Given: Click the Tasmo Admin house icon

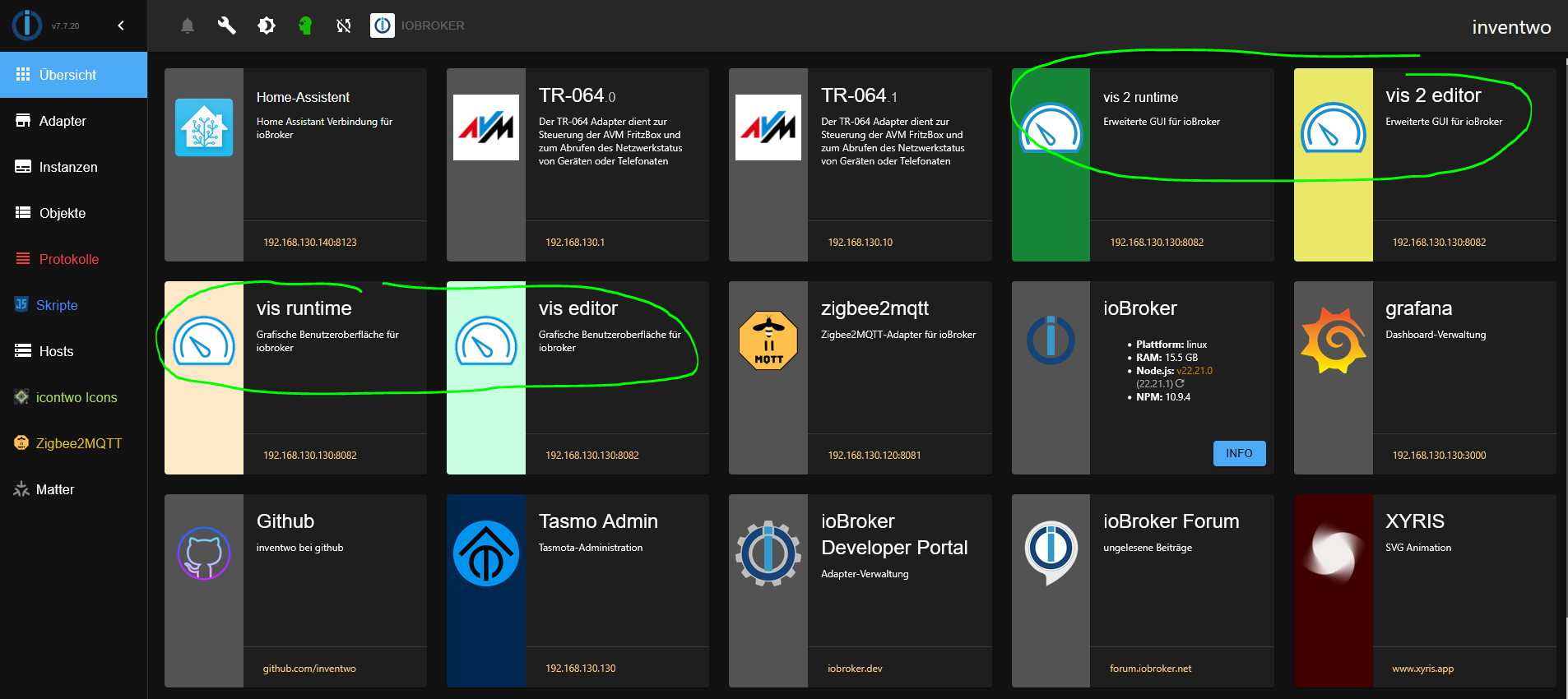Looking at the screenshot, I should pyautogui.click(x=486, y=553).
